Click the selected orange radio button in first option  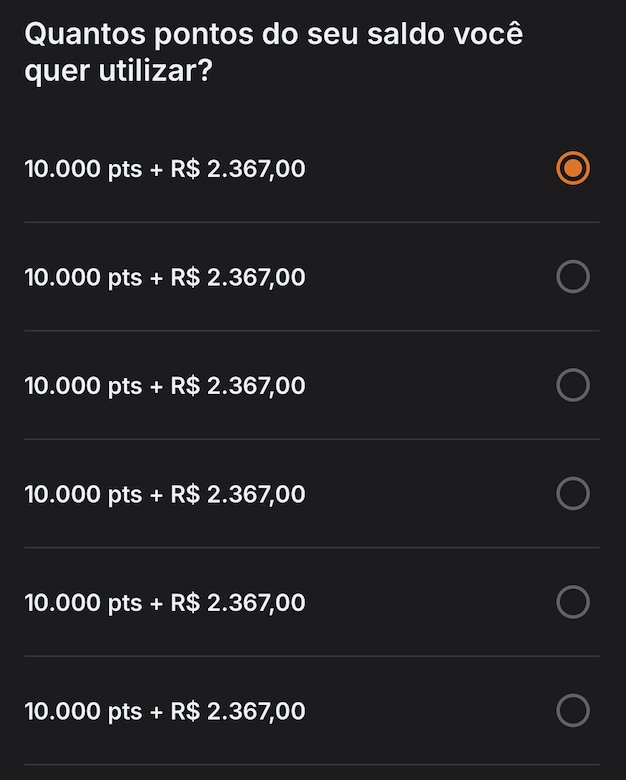pyautogui.click(x=573, y=168)
